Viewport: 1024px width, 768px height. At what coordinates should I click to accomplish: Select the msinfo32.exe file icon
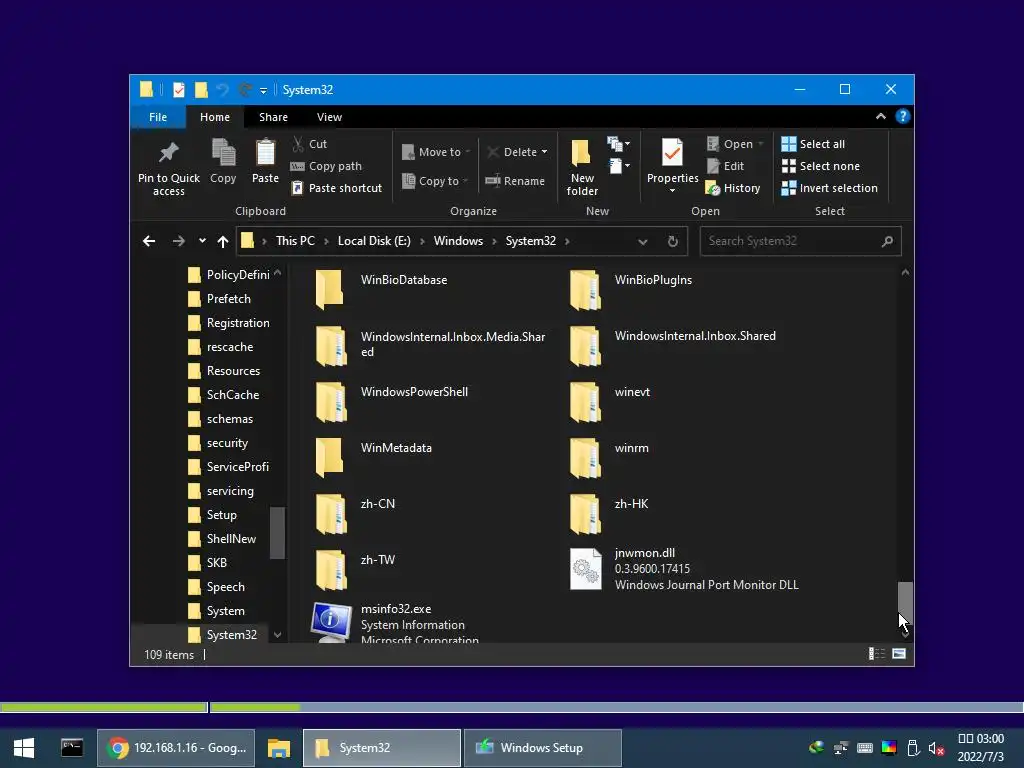pos(330,622)
